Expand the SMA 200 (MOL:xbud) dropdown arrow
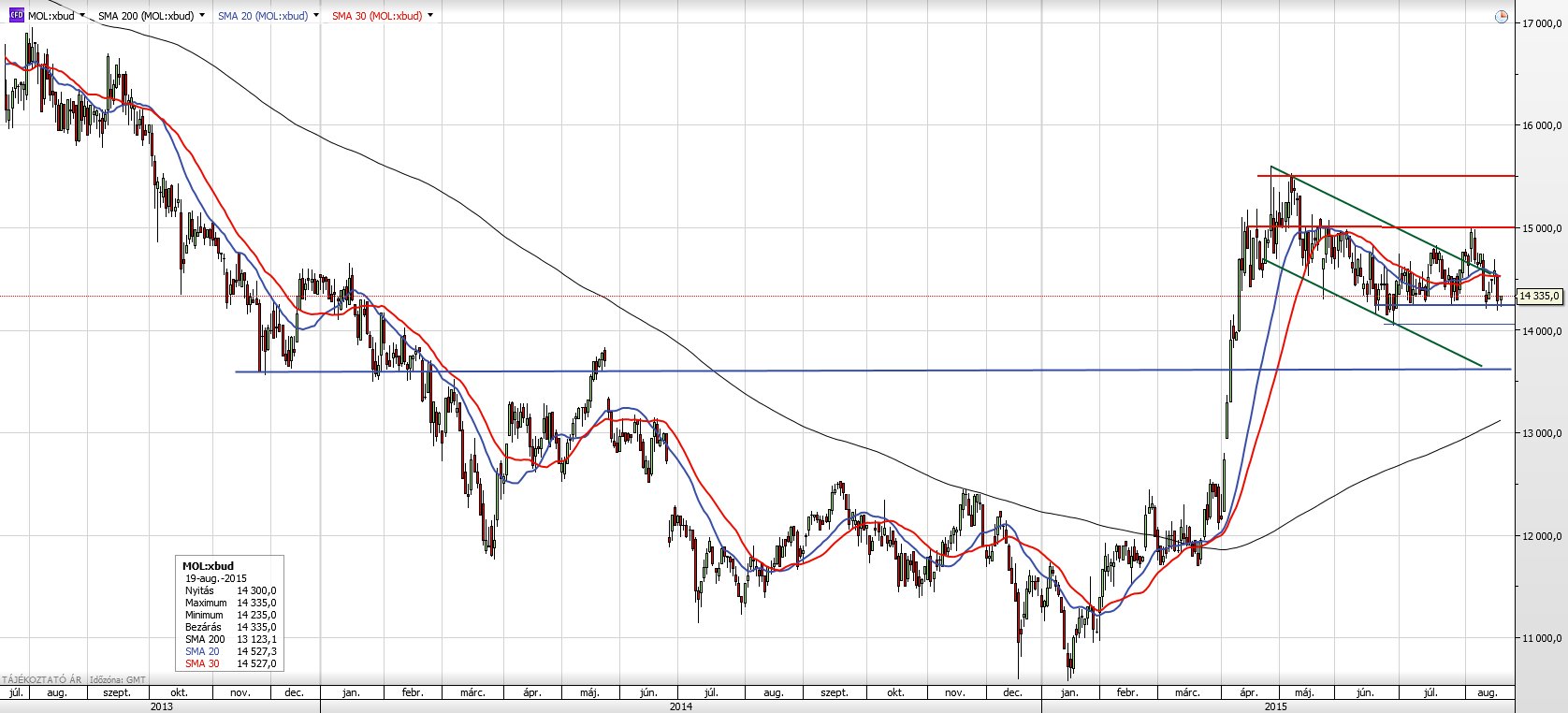The height and width of the screenshot is (713, 1568). coord(202,16)
